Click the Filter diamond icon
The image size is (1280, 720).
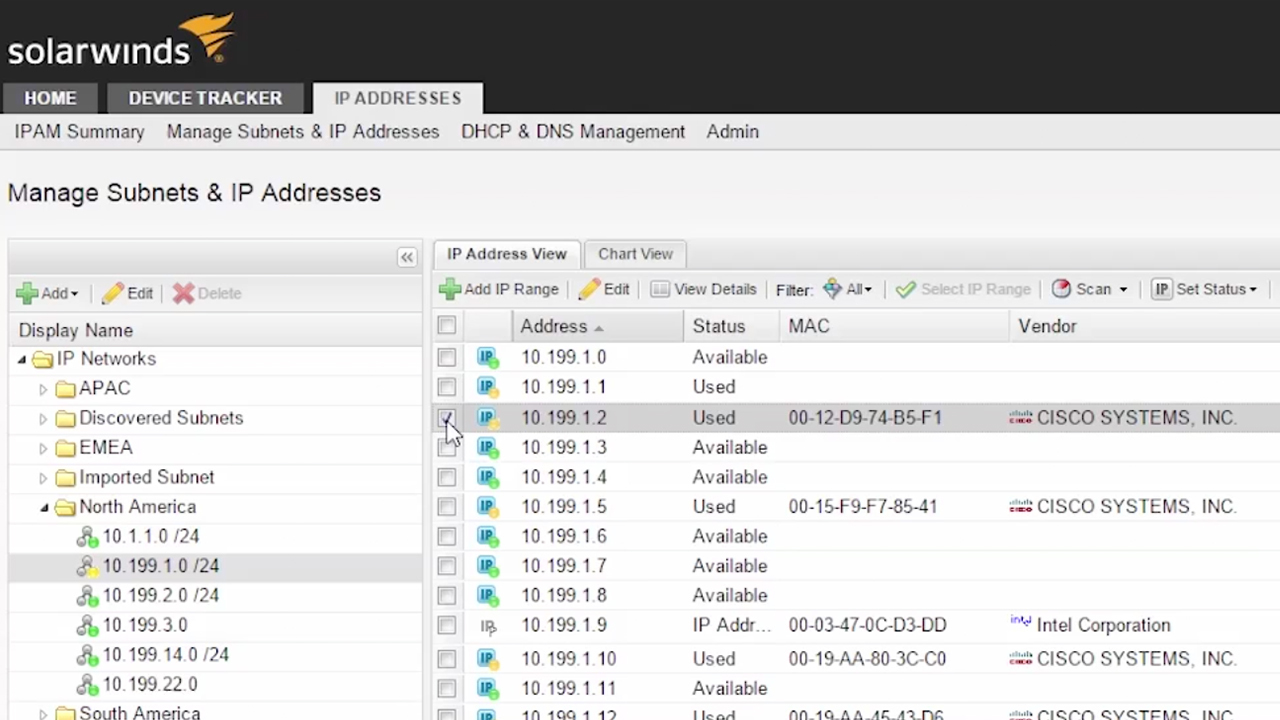832,289
